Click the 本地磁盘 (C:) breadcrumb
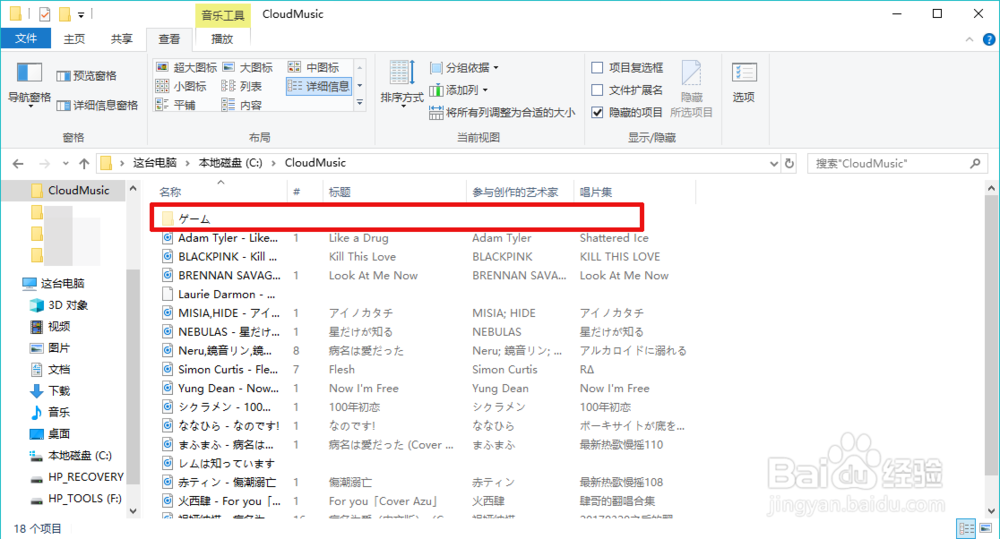Image resolution: width=1000 pixels, height=539 pixels. (230, 163)
